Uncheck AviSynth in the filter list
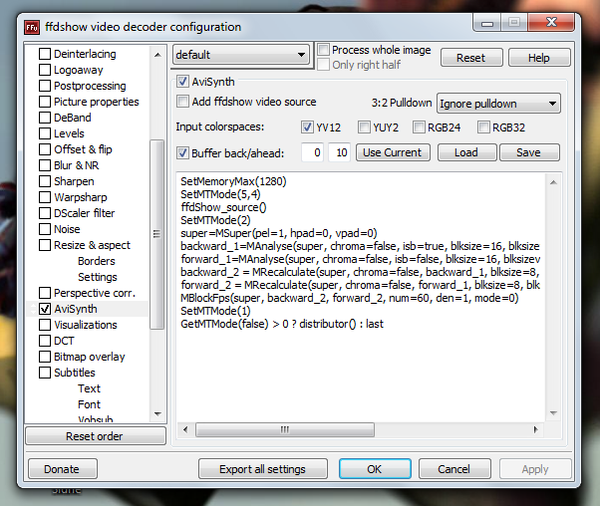This screenshot has width=600, height=506. pyautogui.click(x=45, y=309)
